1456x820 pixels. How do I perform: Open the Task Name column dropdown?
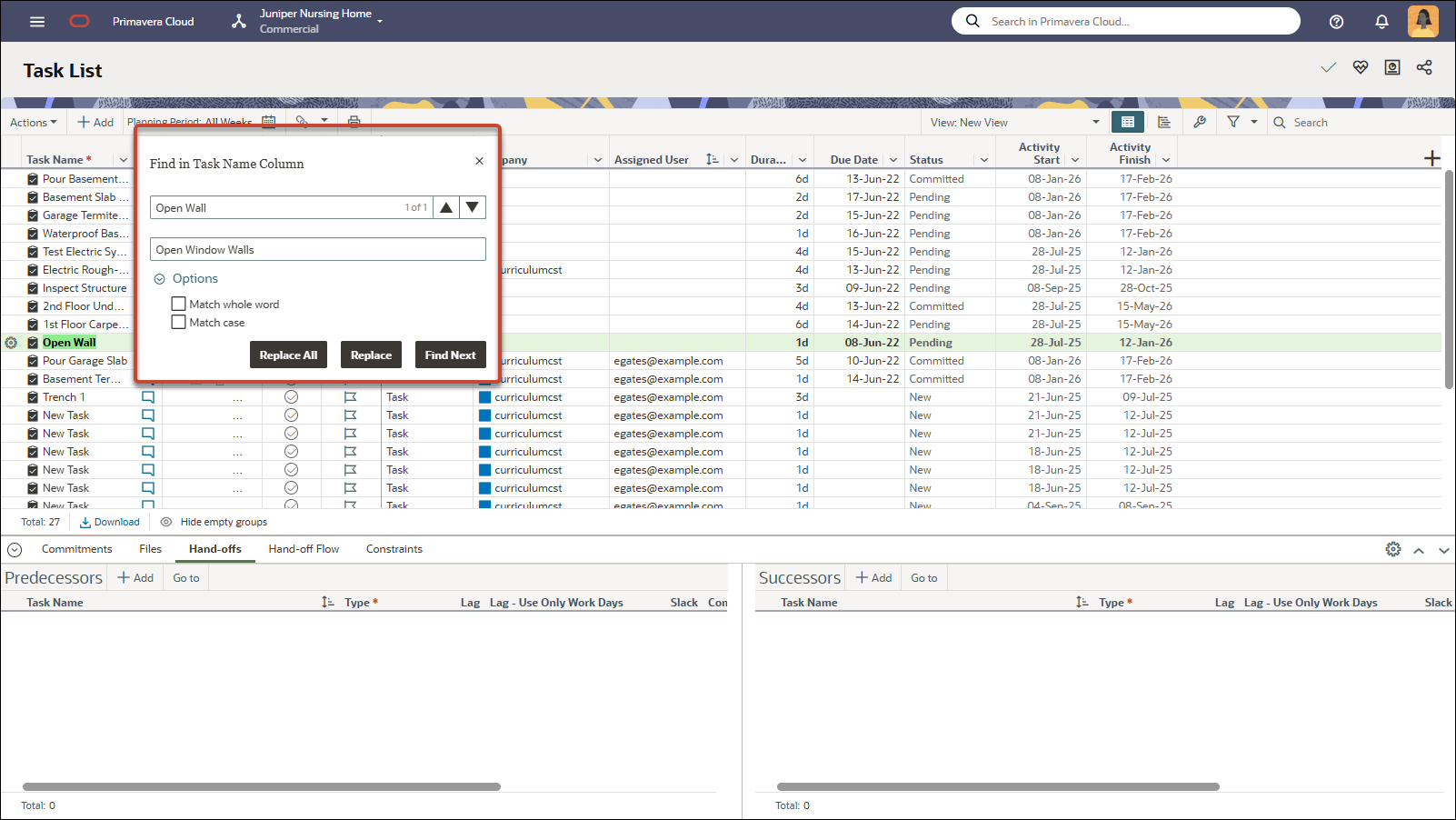tap(124, 160)
